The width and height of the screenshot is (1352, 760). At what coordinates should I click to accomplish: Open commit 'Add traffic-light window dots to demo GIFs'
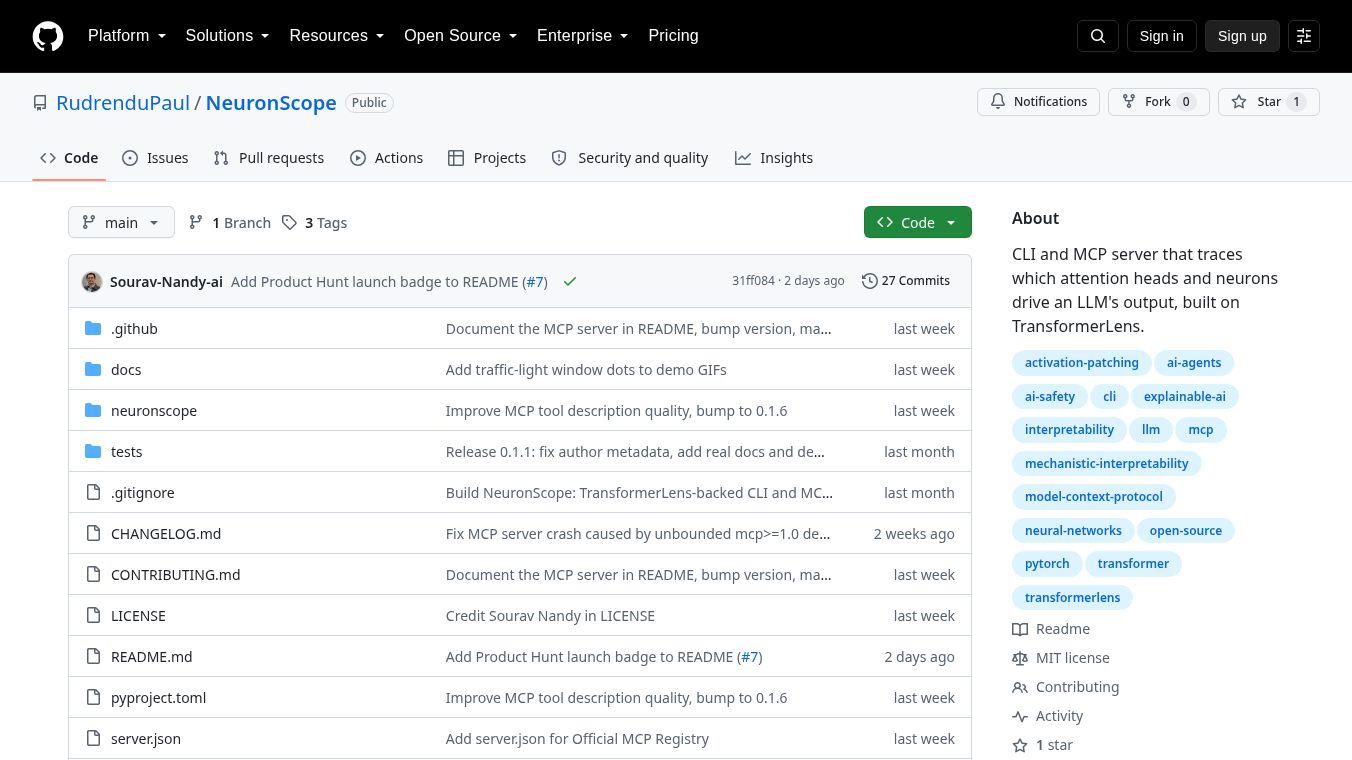point(586,369)
